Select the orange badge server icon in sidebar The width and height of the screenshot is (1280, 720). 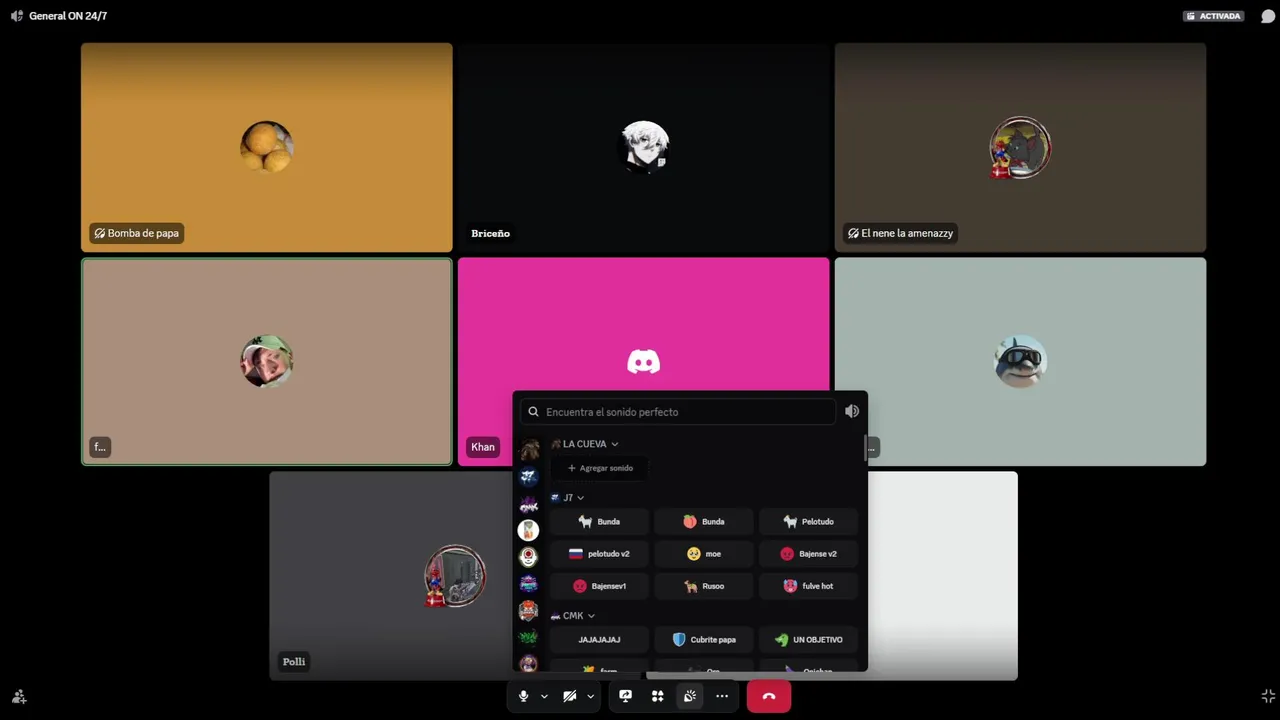coord(529,610)
